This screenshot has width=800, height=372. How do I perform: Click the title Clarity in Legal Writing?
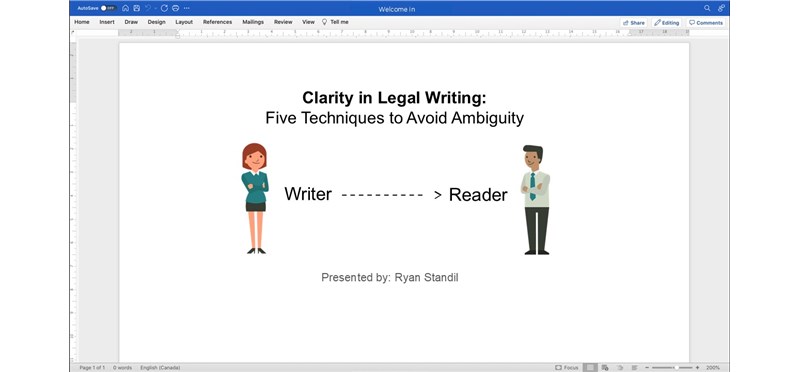tap(394, 97)
